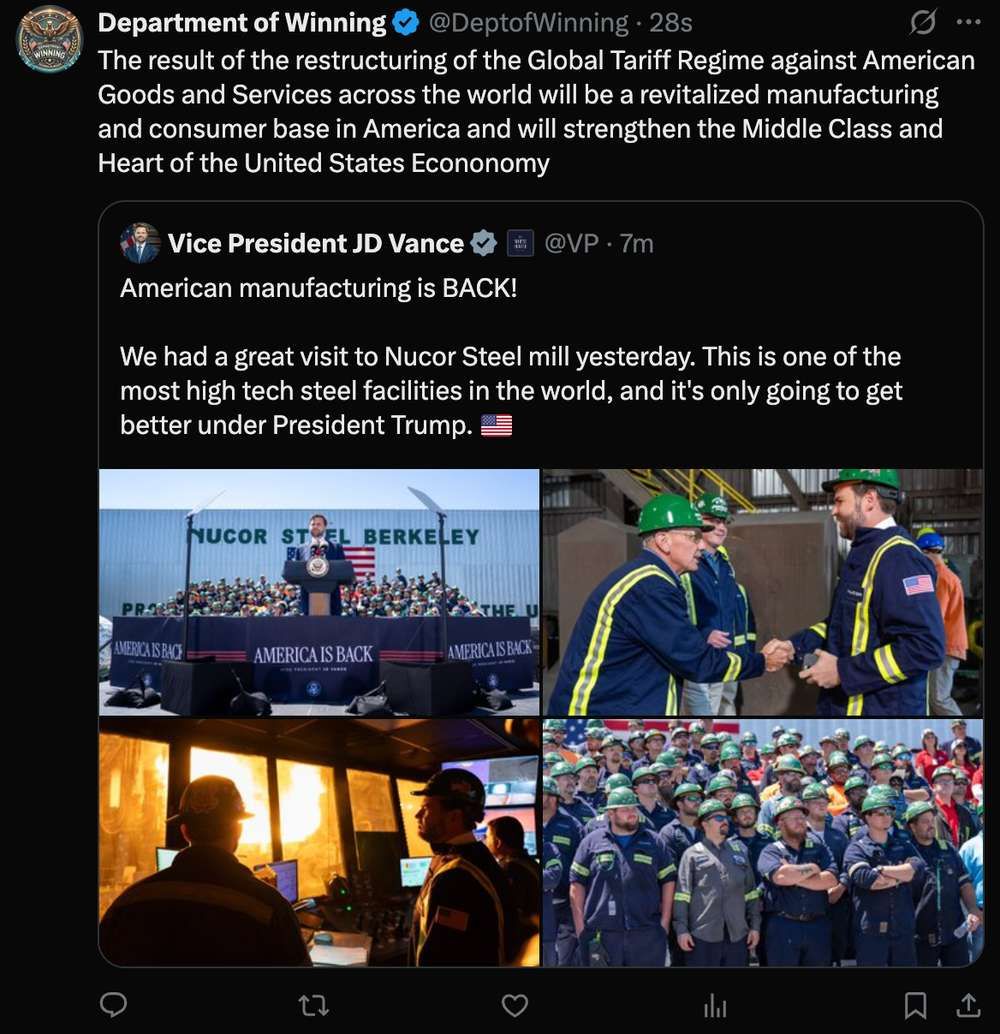Click the @DeptofWinning handle
This screenshot has height=1034, width=1000.
point(528,23)
